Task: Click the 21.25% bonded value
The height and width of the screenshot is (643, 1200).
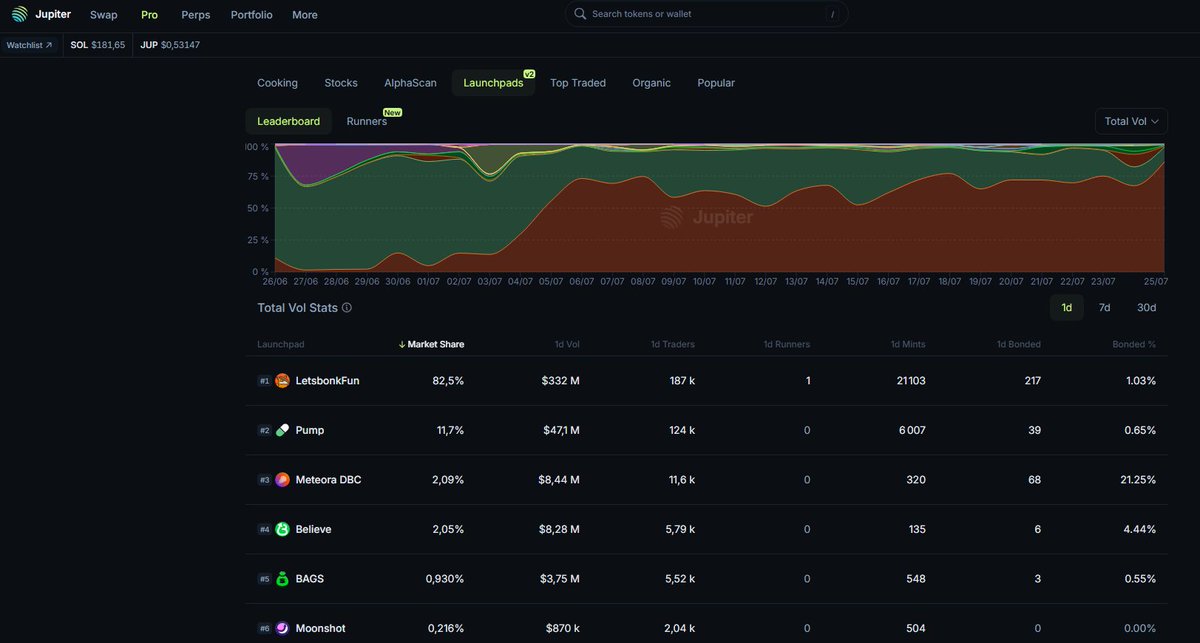Action: pos(1138,480)
